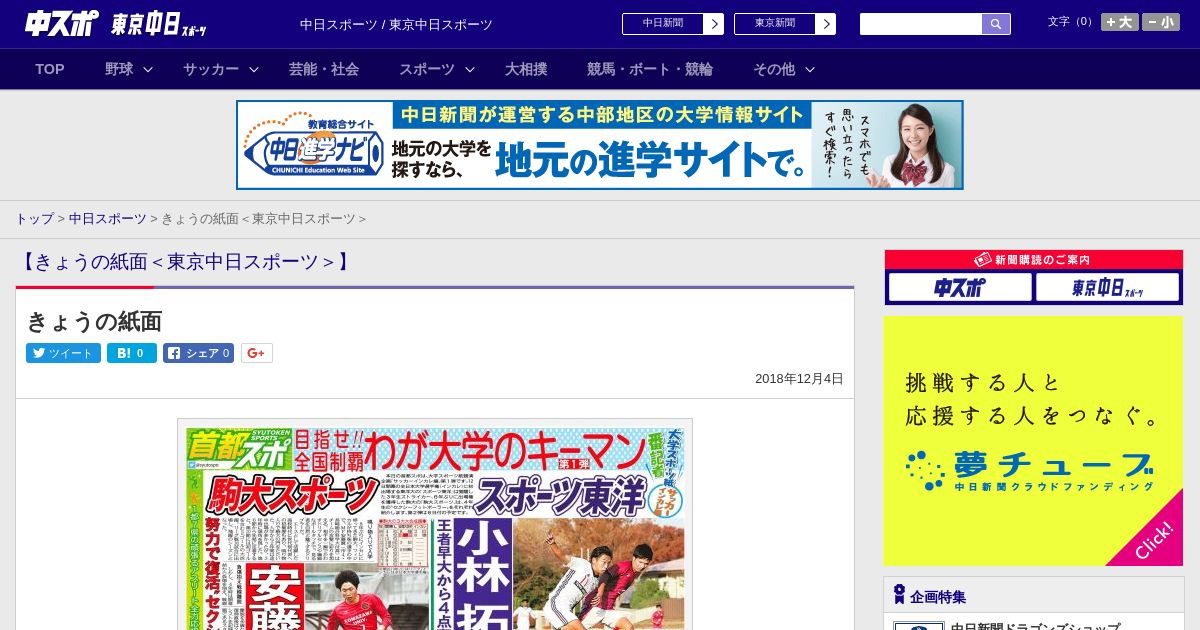This screenshot has height=630, width=1200.
Task: Increase text size with +大 button
Action: click(x=1120, y=22)
